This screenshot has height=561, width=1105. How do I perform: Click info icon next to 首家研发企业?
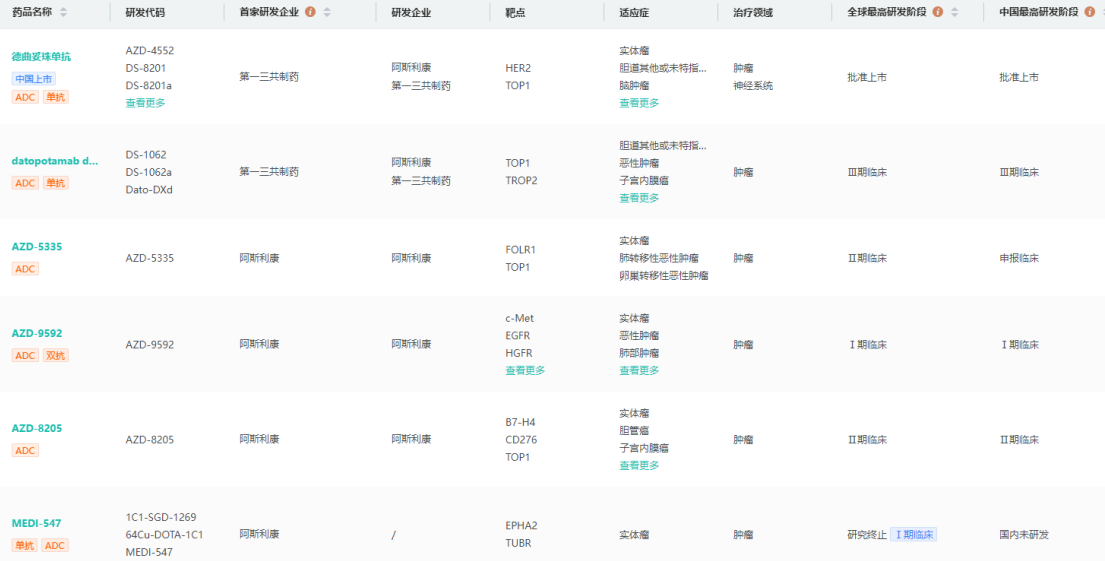click(310, 13)
